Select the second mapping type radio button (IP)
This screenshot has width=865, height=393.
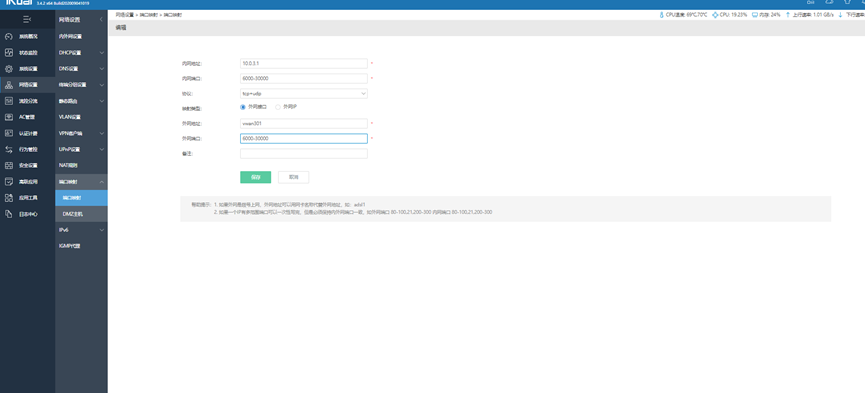pyautogui.click(x=277, y=107)
